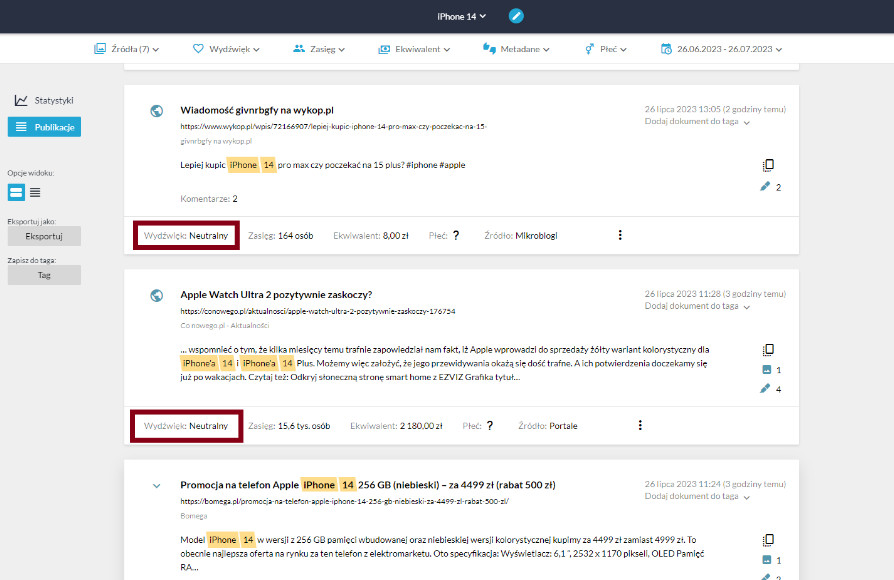Click Komentarze: 2 on the wykop.pl post
This screenshot has height=580, width=894.
209,198
